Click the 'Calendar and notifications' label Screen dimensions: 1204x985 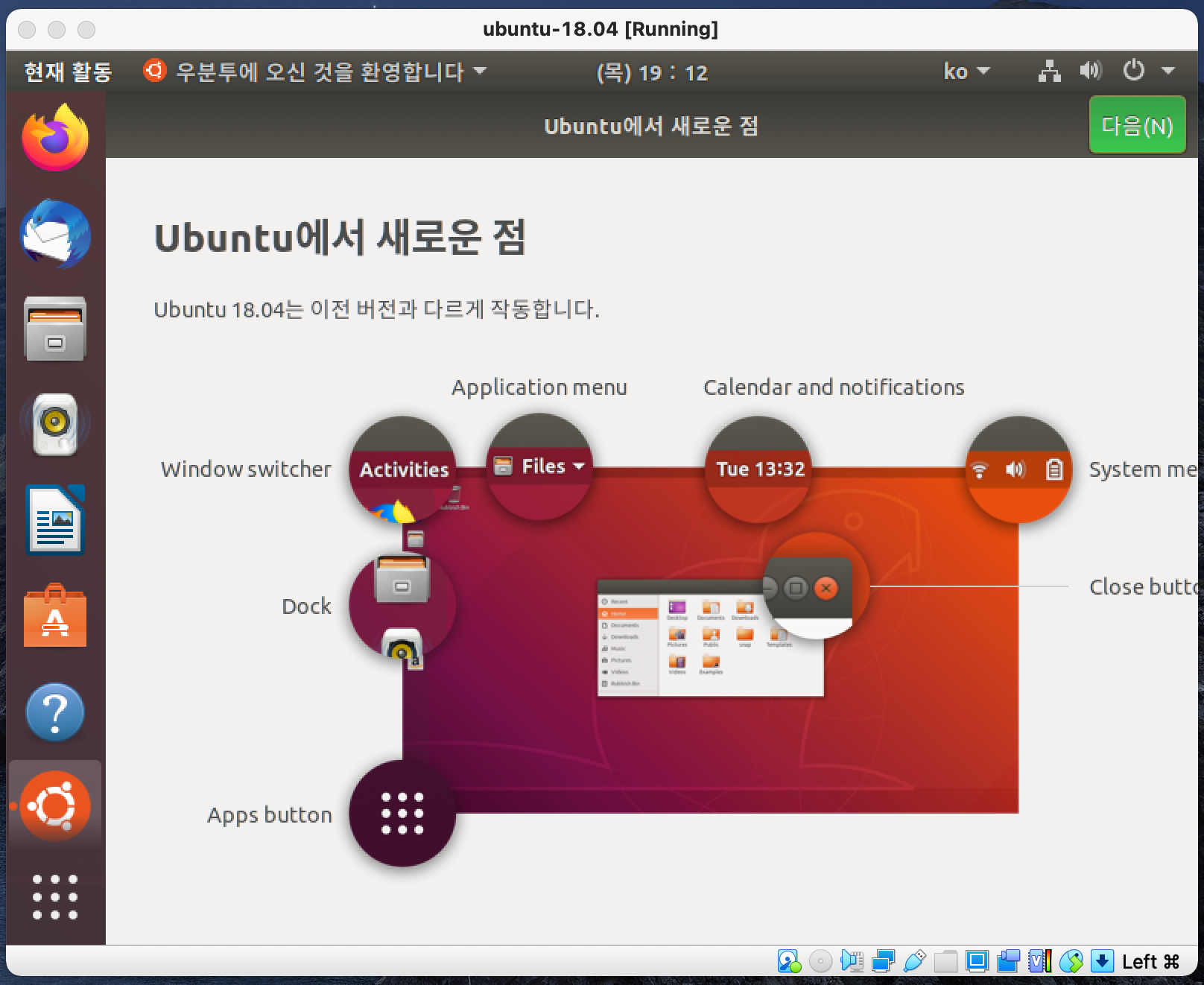click(x=834, y=387)
